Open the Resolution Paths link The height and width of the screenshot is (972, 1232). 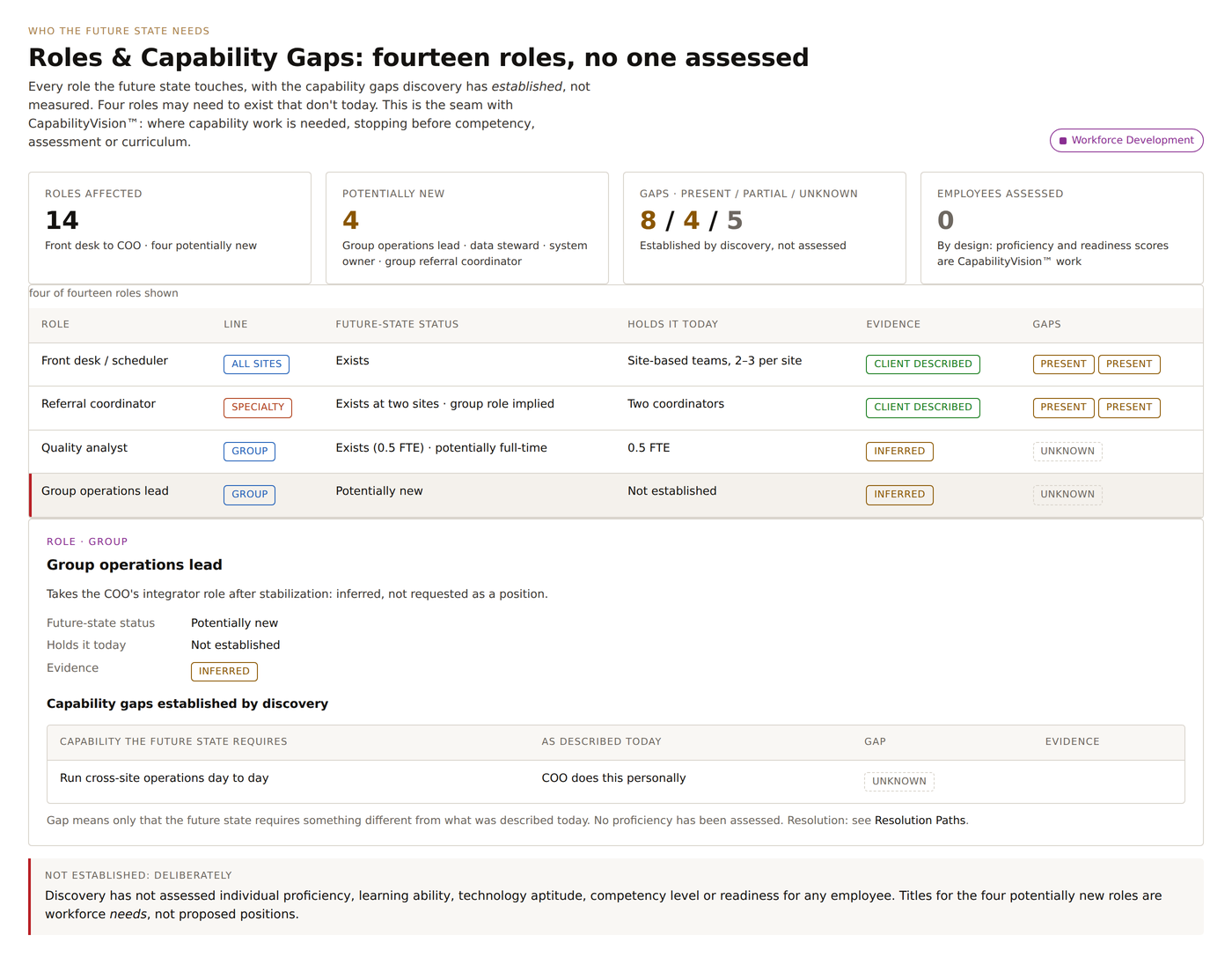[x=920, y=821]
